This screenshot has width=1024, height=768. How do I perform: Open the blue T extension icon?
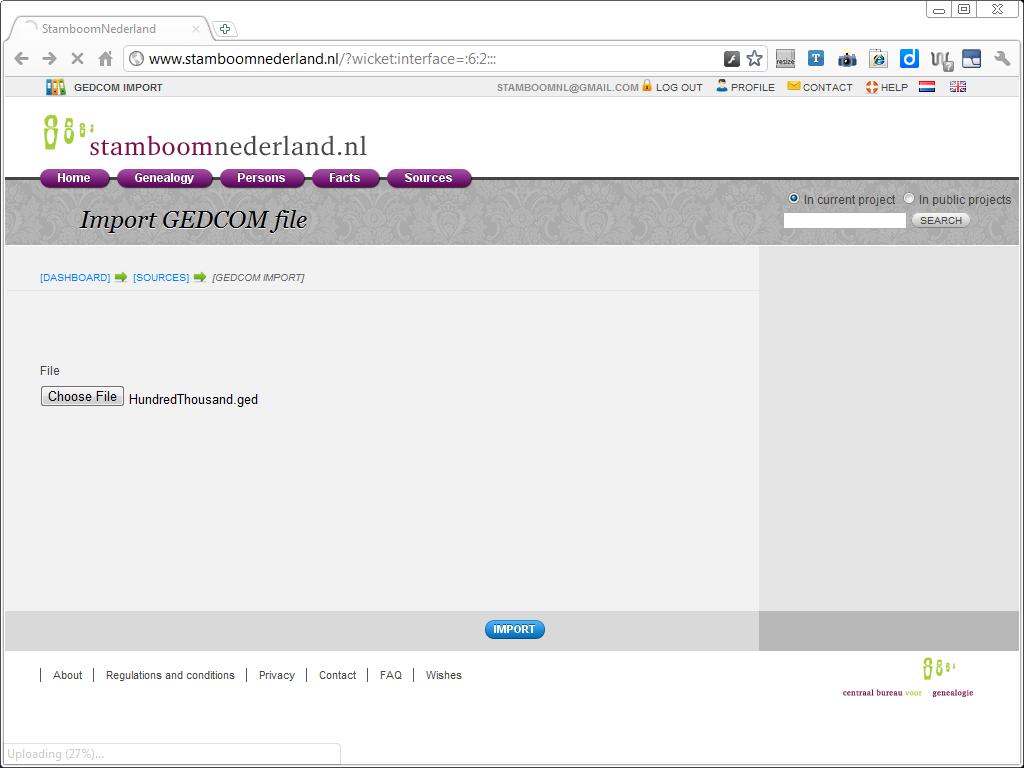click(x=816, y=58)
